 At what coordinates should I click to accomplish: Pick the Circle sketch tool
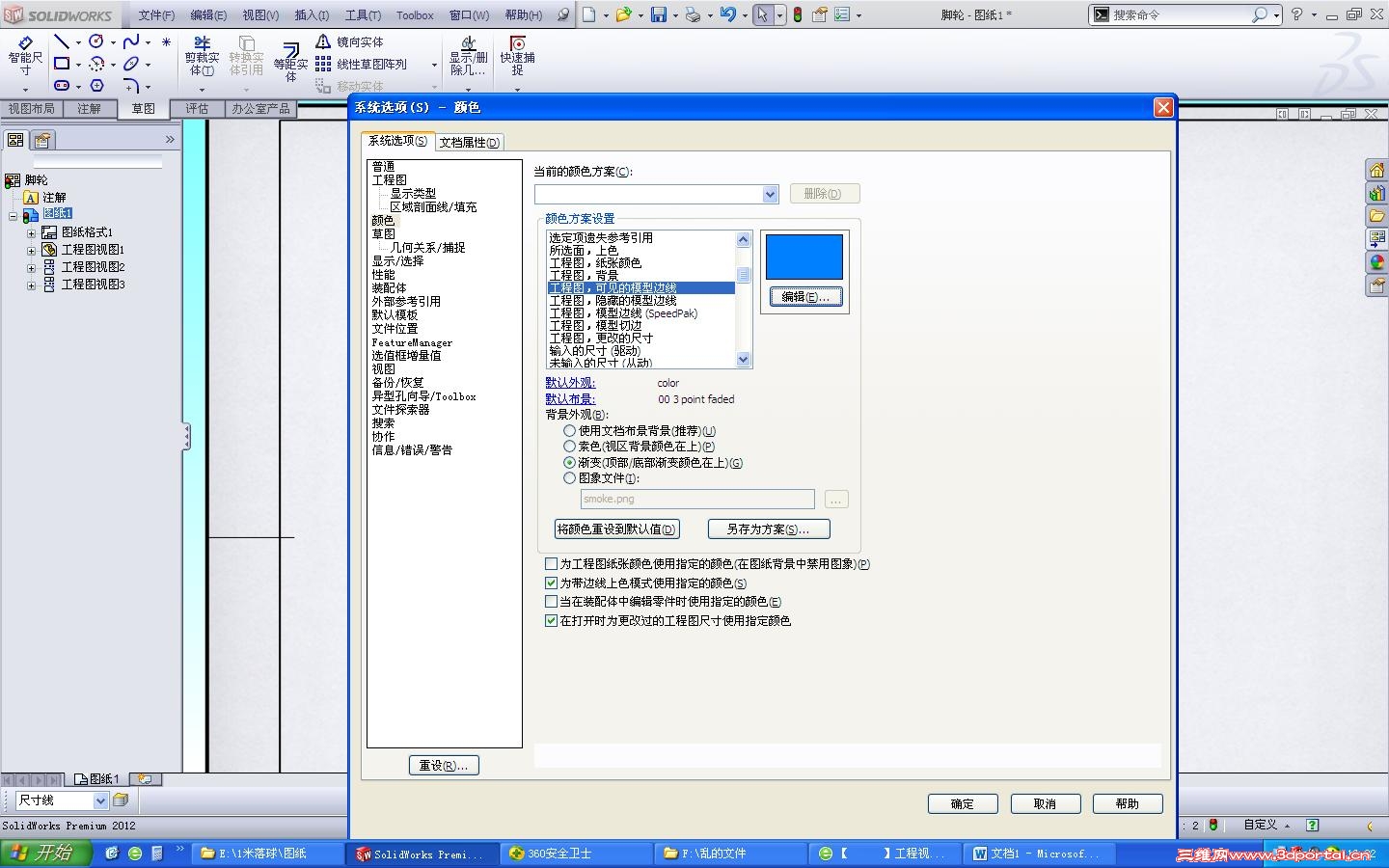(96, 41)
